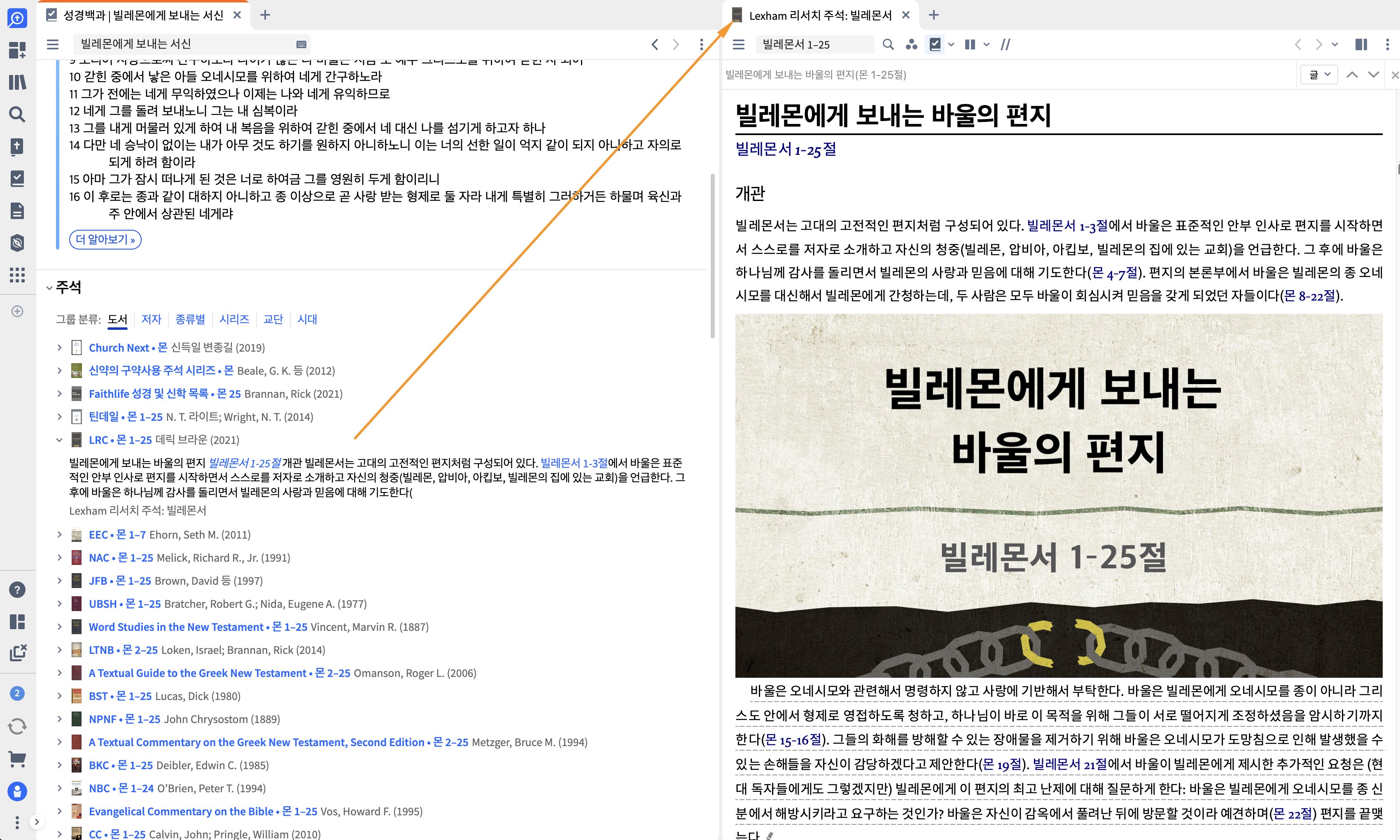1400x840 pixels.
Task: Open the Help question mark icon
Action: pos(18,590)
